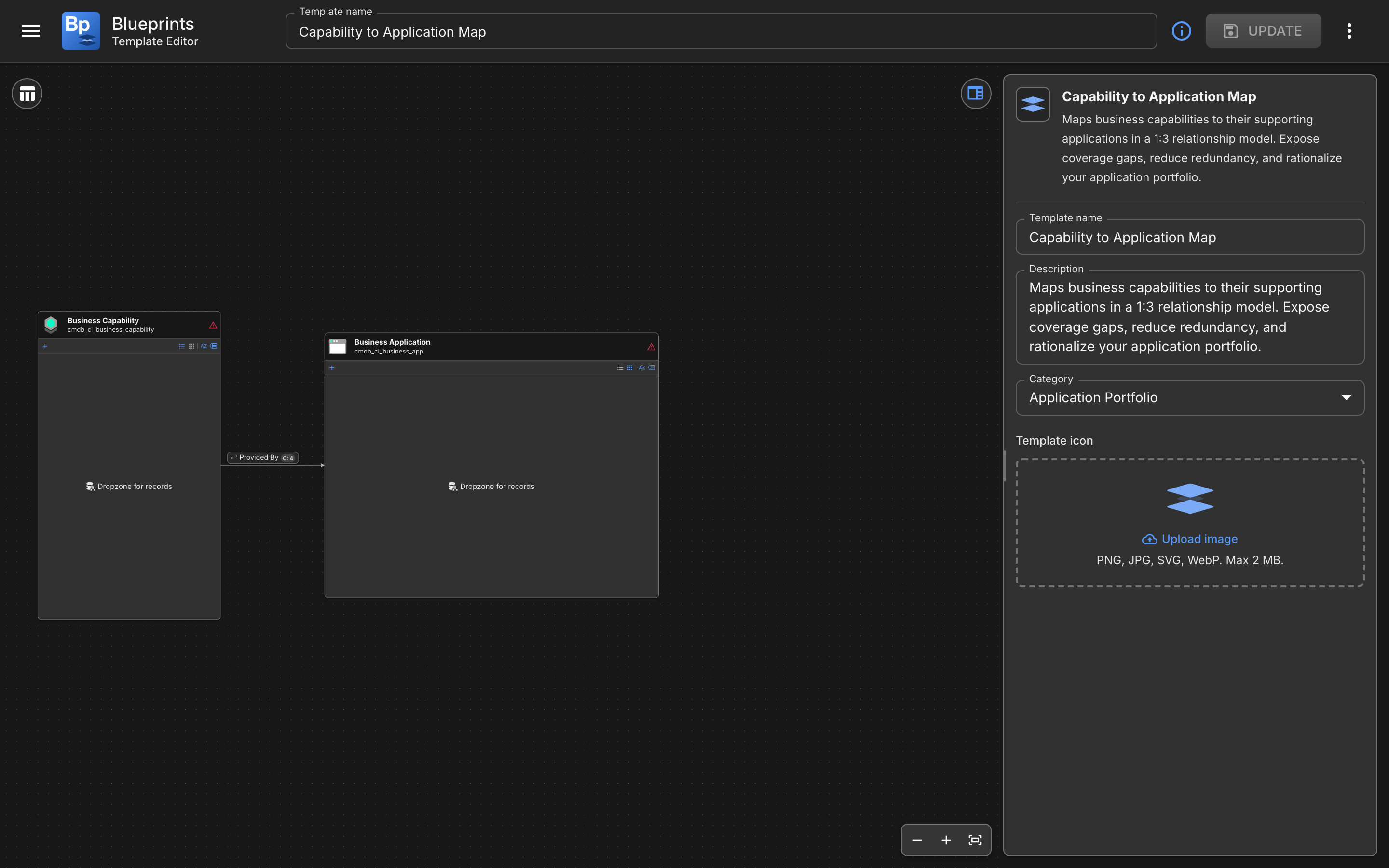Click the info icon beside Update
This screenshot has height=868, width=1389.
pyautogui.click(x=1181, y=31)
